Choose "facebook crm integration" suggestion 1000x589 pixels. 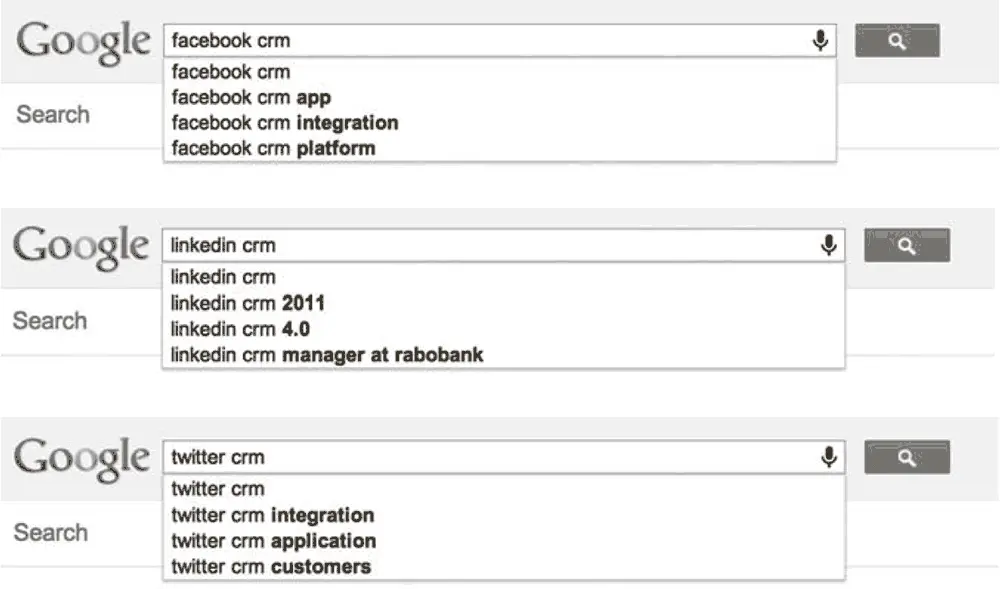click(499, 123)
